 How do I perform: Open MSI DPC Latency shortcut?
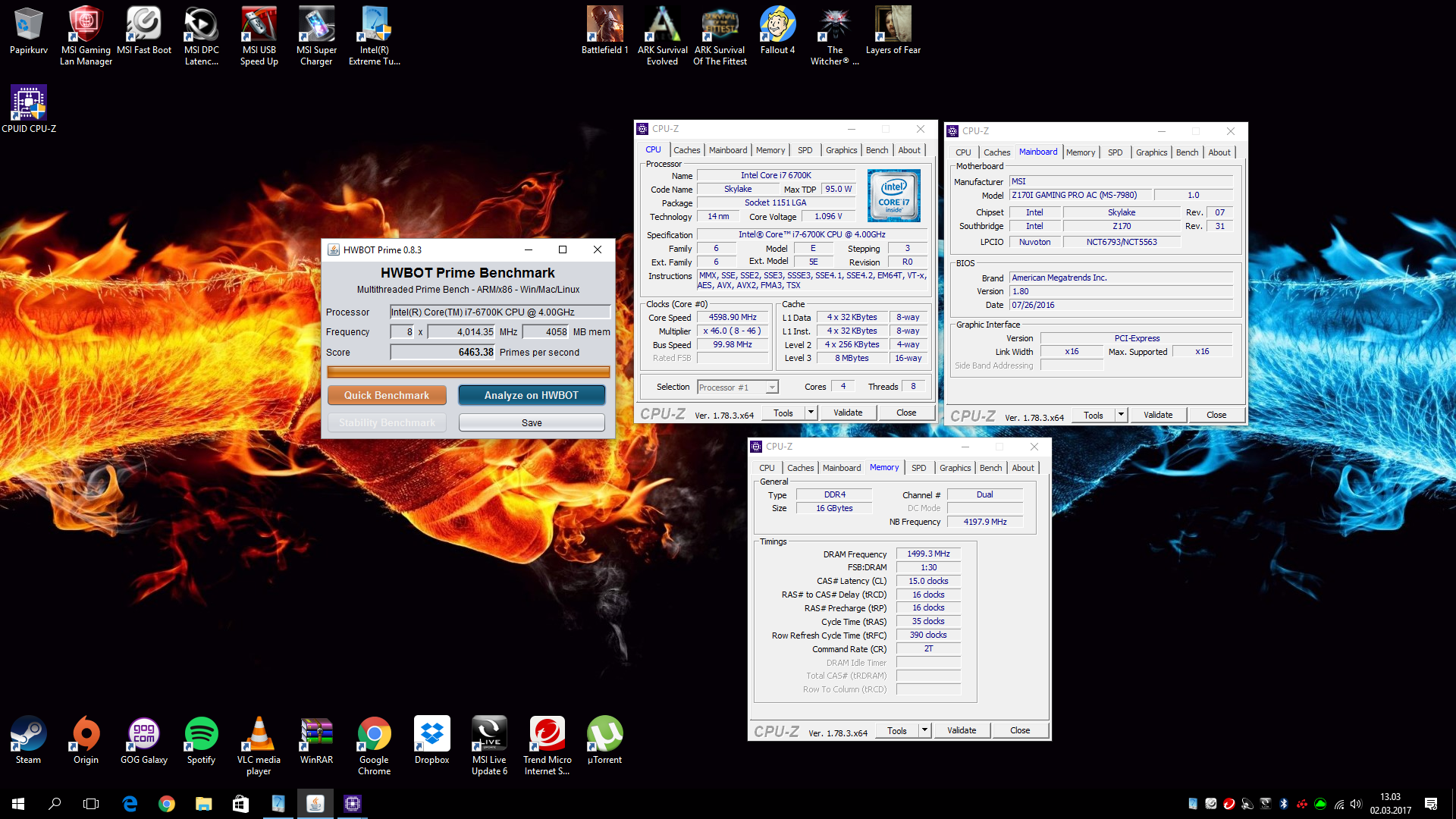click(202, 36)
